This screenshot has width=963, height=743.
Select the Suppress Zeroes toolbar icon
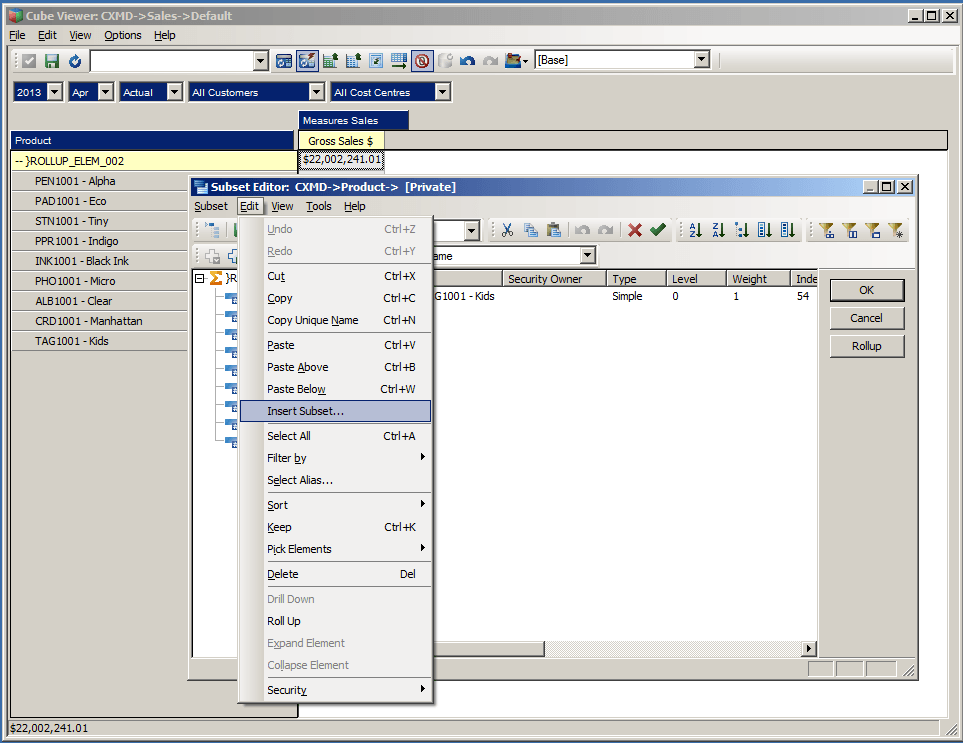tap(423, 60)
